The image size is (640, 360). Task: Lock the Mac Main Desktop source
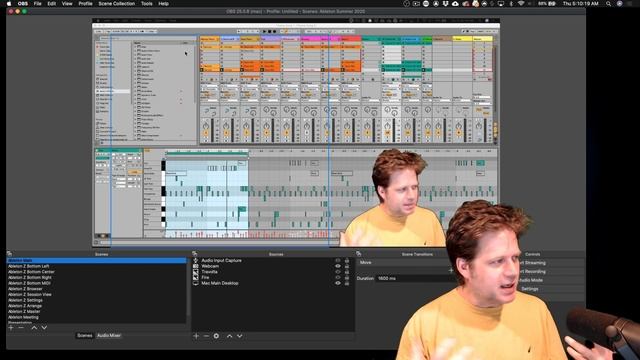[x=347, y=283]
